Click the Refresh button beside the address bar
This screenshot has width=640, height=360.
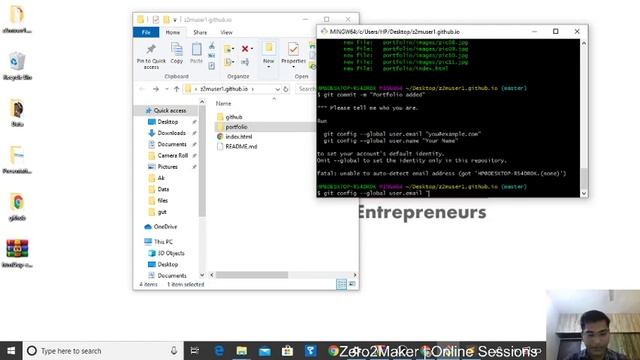click(x=286, y=89)
